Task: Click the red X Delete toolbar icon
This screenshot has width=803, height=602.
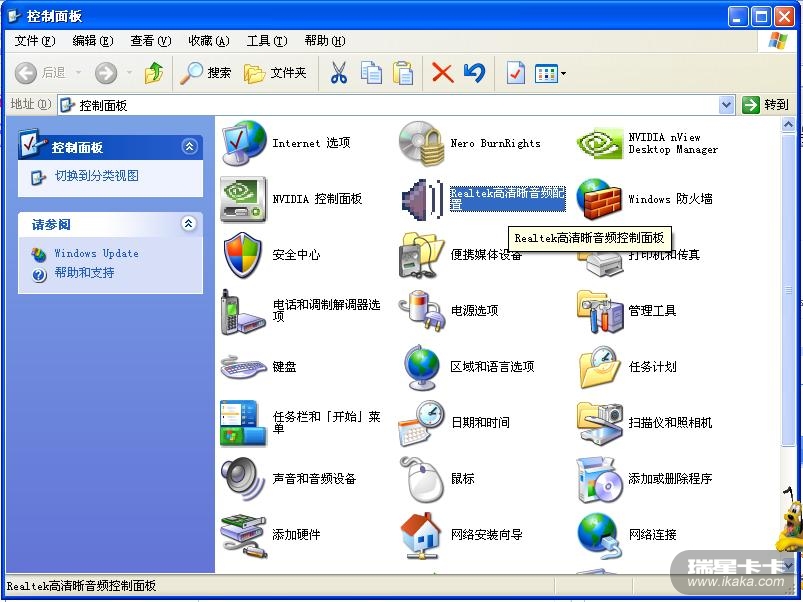Action: point(442,73)
